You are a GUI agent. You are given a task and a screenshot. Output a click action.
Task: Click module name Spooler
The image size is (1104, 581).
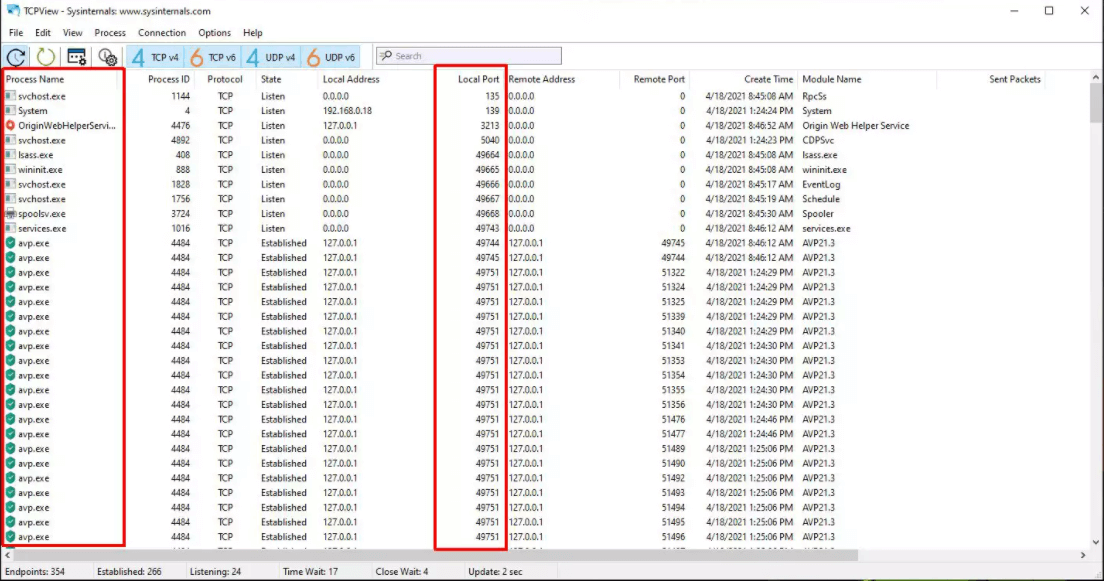point(817,213)
